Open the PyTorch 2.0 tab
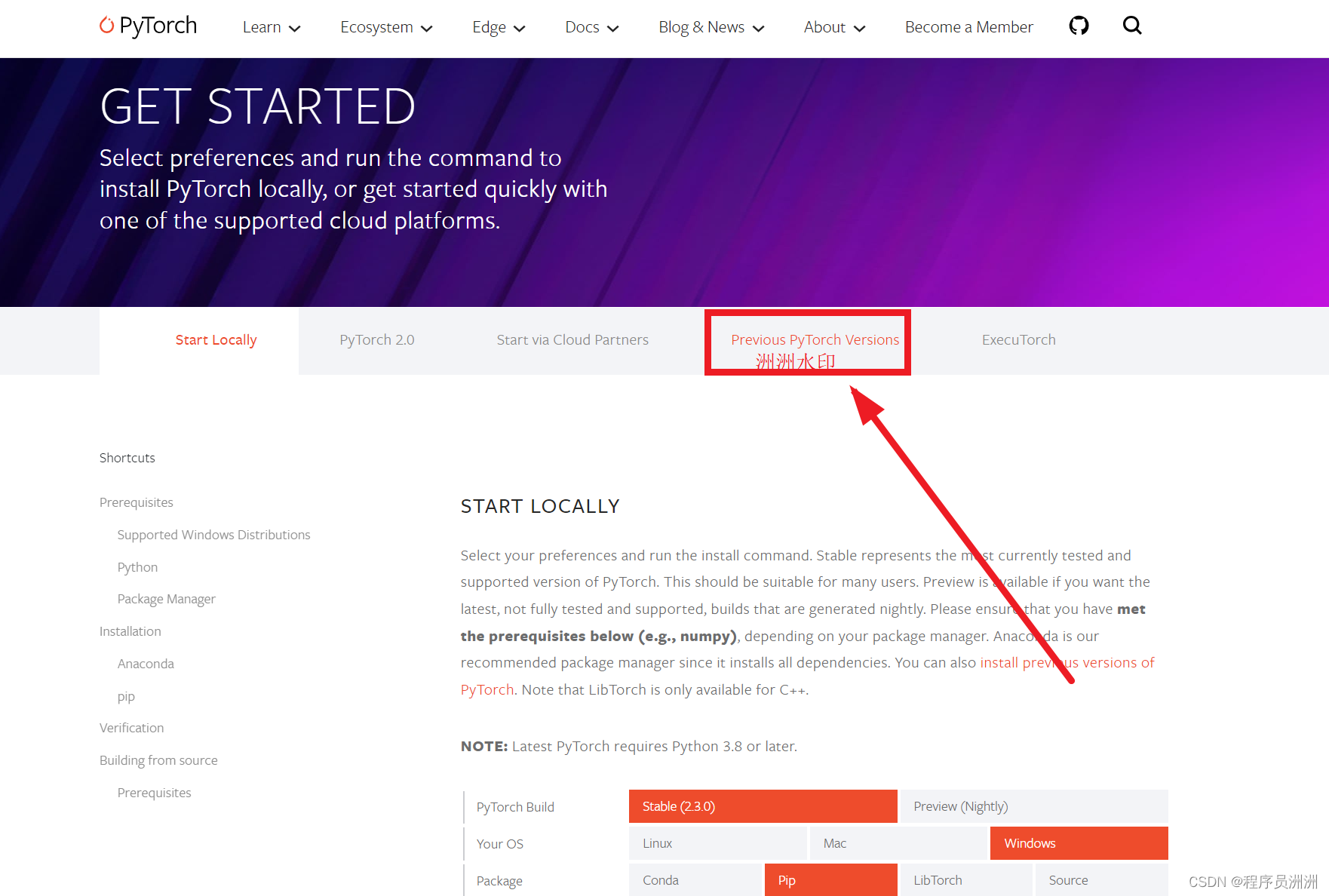1329x896 pixels. point(377,340)
